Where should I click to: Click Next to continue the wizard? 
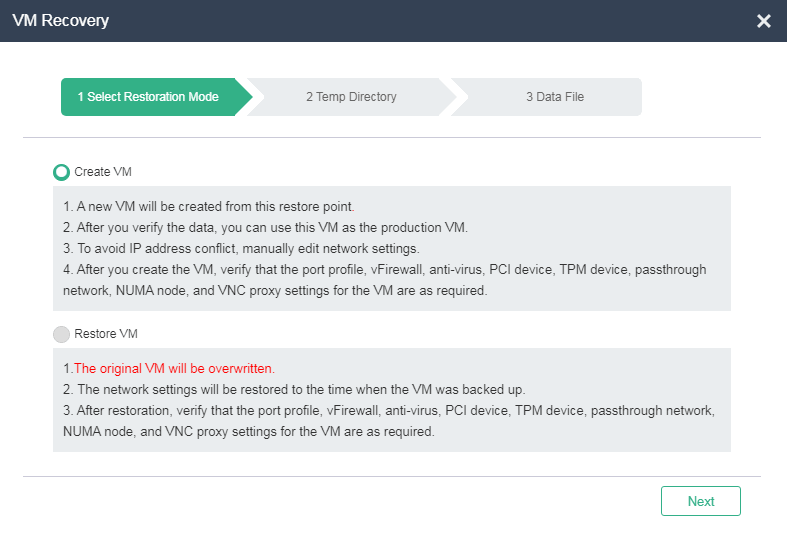pyautogui.click(x=701, y=501)
